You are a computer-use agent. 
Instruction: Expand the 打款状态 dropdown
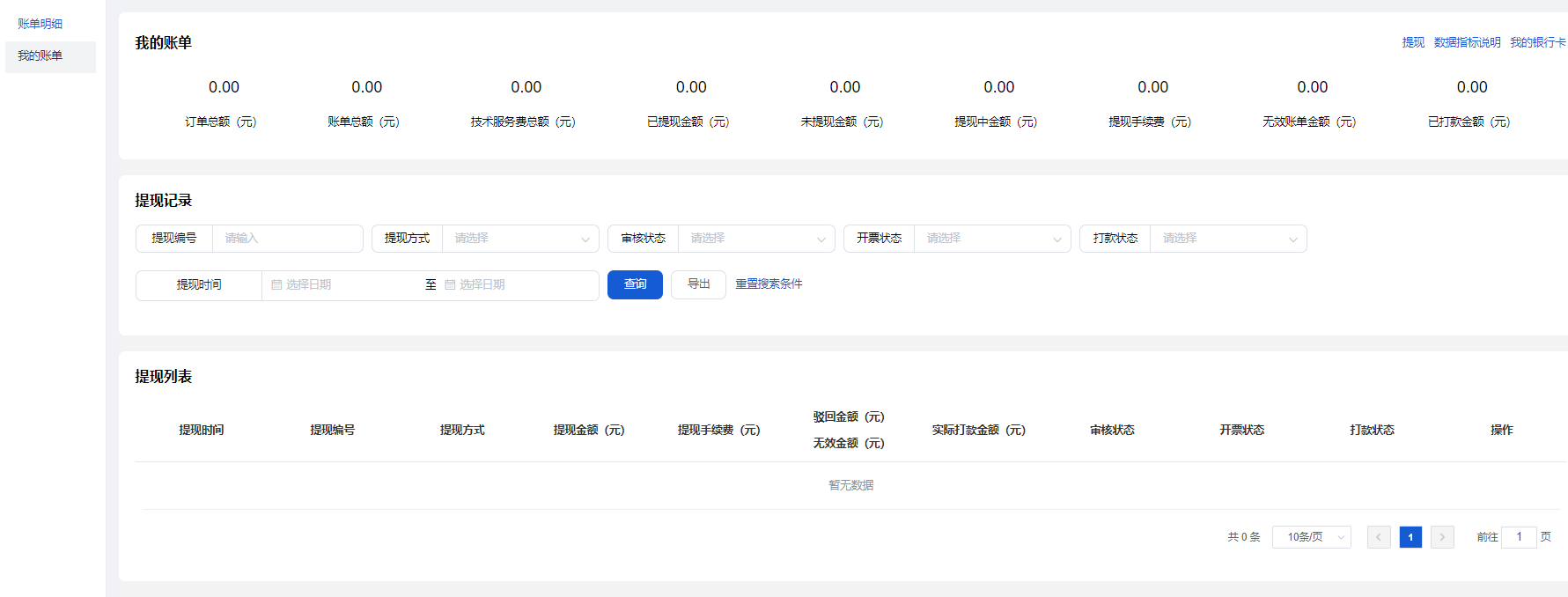coord(1227,239)
